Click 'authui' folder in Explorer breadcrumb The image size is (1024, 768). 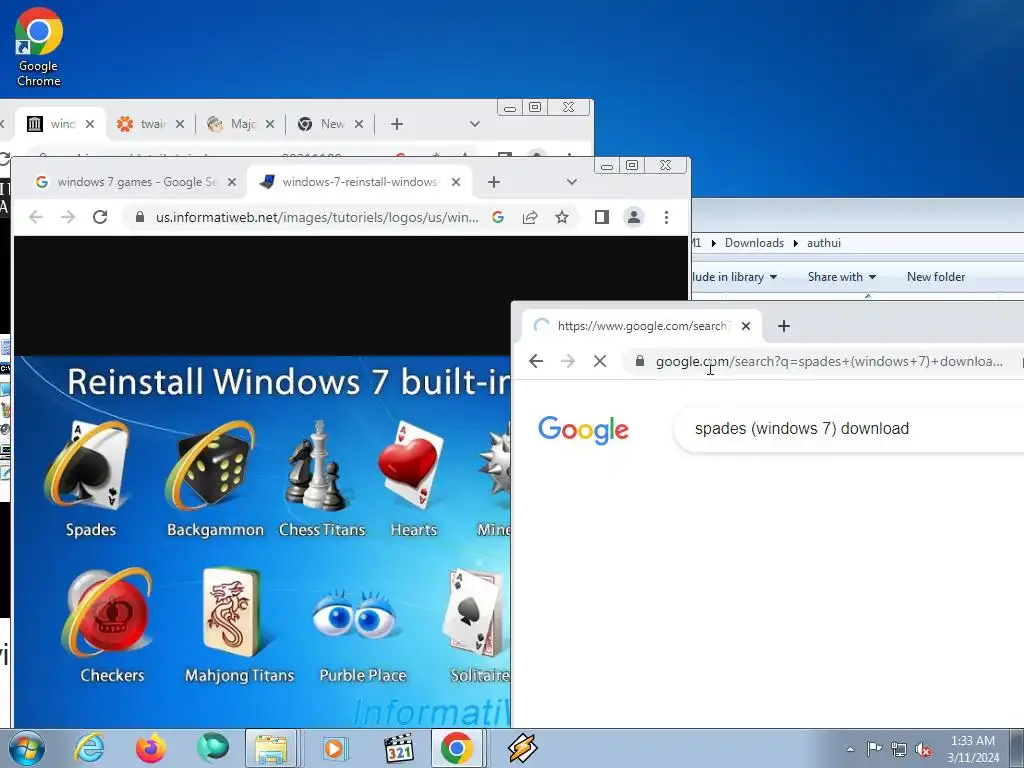tap(824, 243)
